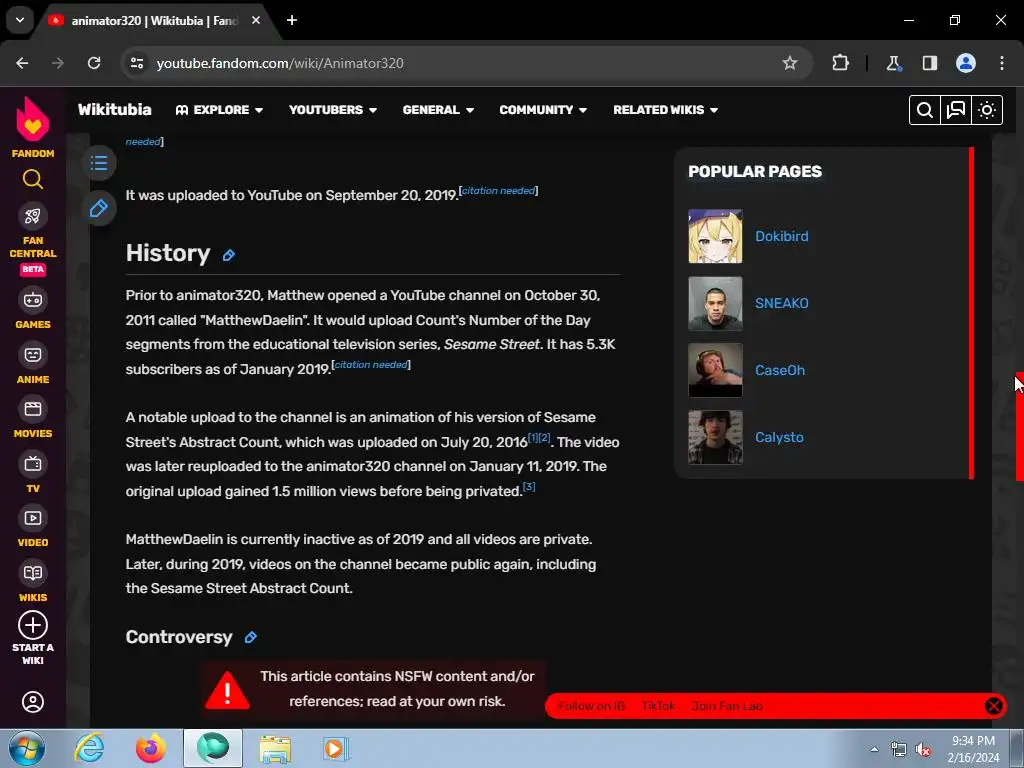The height and width of the screenshot is (768, 1024).
Task: Open the Video play icon in sidebar
Action: pyautogui.click(x=33, y=519)
